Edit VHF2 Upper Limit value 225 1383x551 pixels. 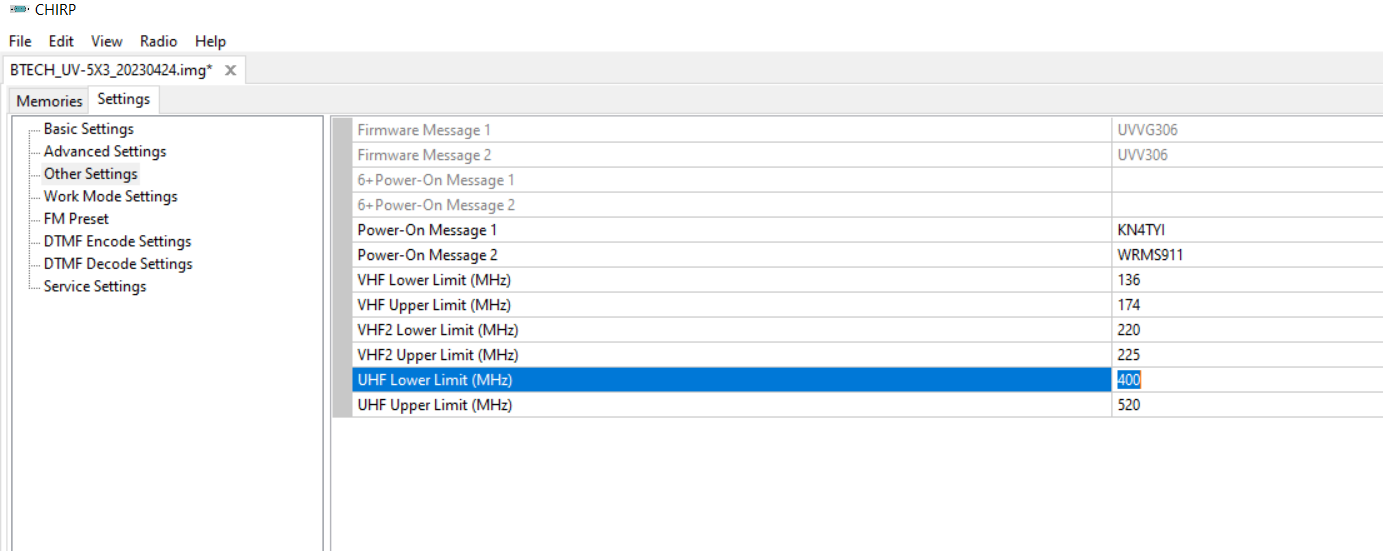point(1247,355)
